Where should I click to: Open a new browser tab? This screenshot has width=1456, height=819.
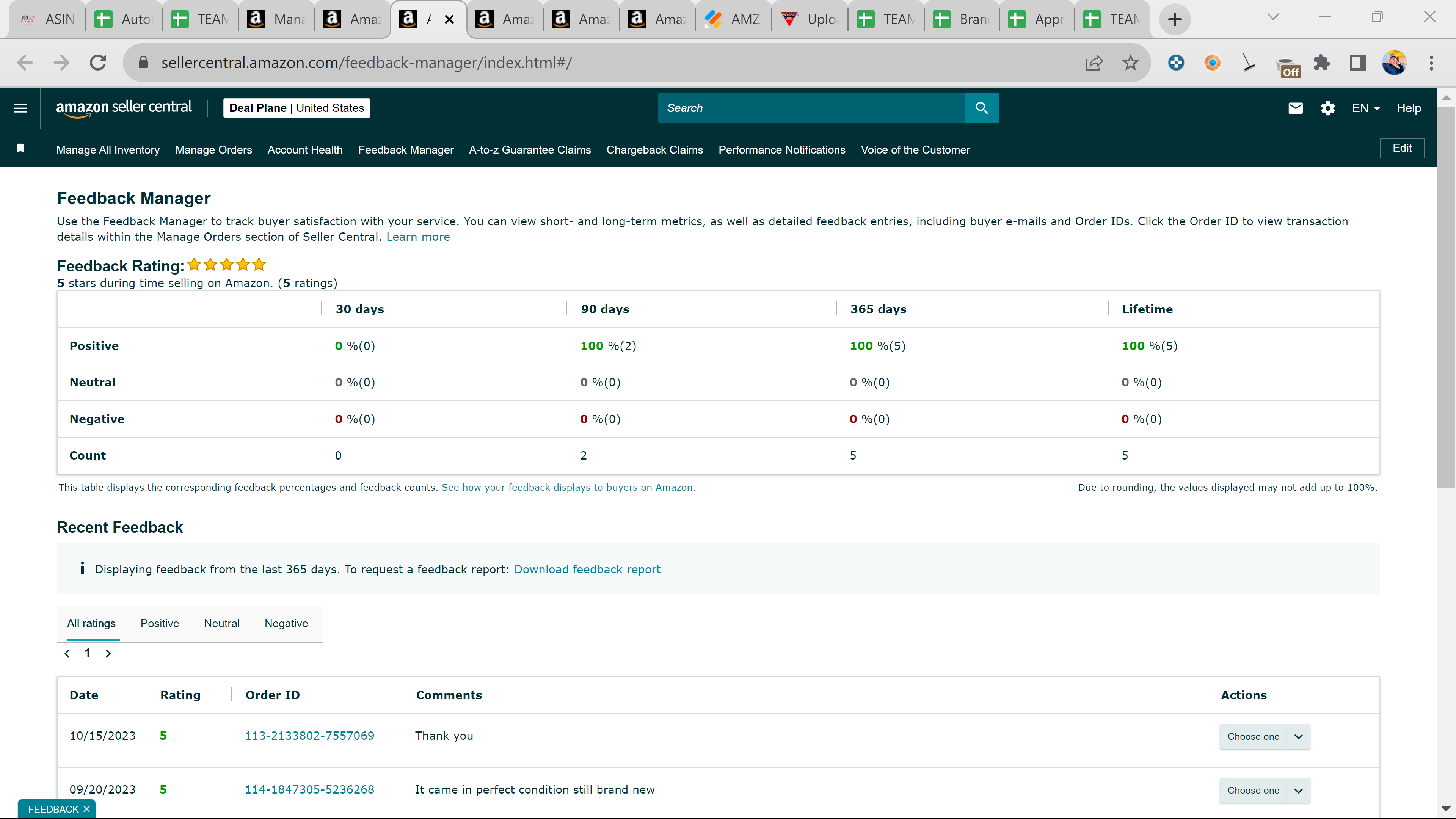(1175, 19)
